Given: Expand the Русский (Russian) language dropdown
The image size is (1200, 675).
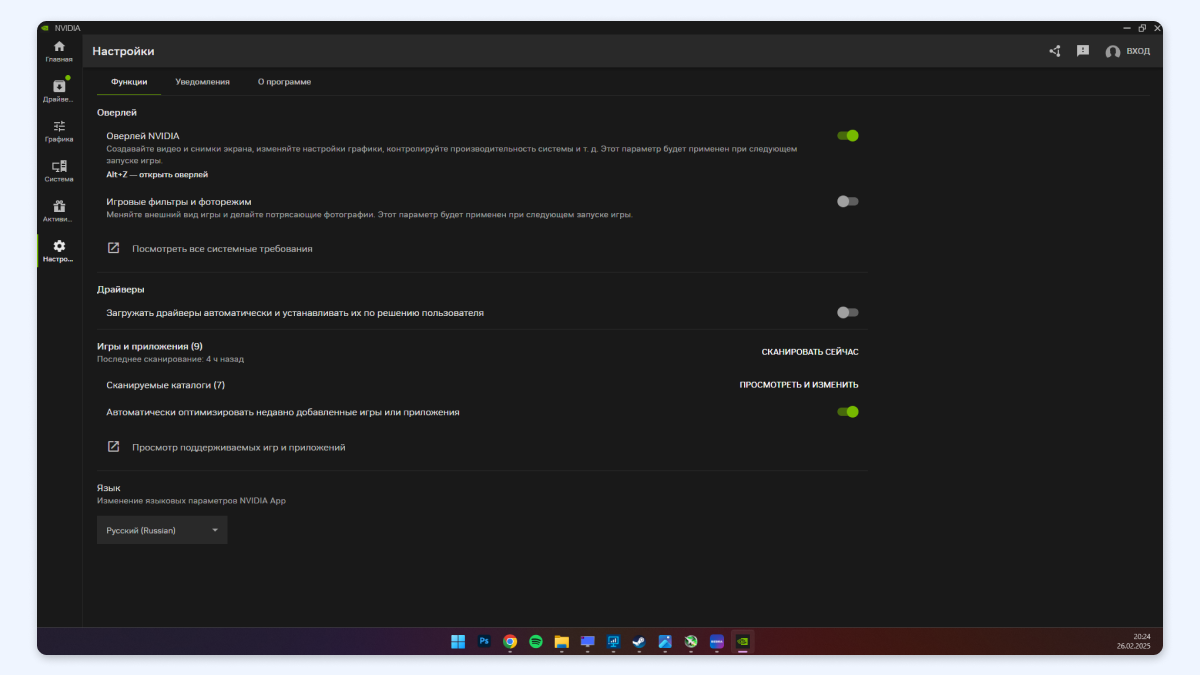Looking at the screenshot, I should pyautogui.click(x=162, y=530).
